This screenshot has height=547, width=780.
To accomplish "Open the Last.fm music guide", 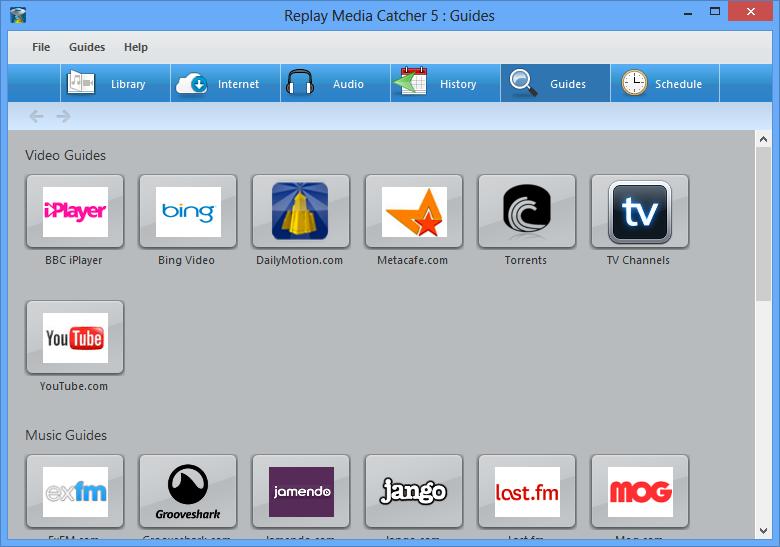I will click(526, 492).
